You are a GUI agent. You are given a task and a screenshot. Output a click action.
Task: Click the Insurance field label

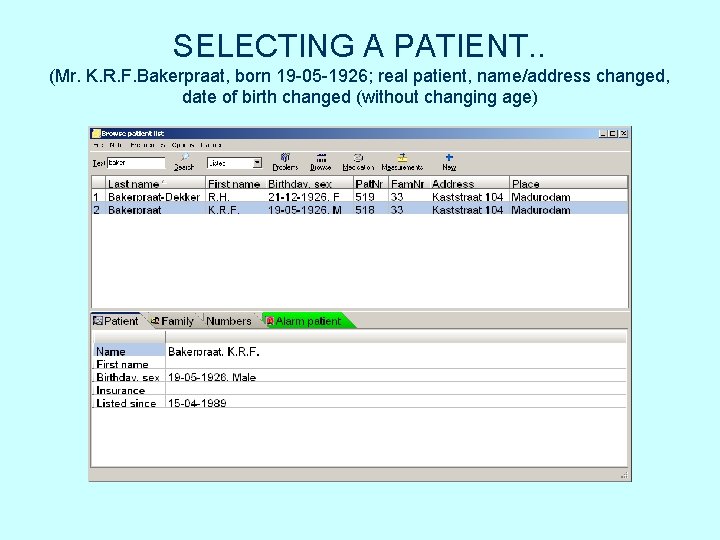(120, 390)
